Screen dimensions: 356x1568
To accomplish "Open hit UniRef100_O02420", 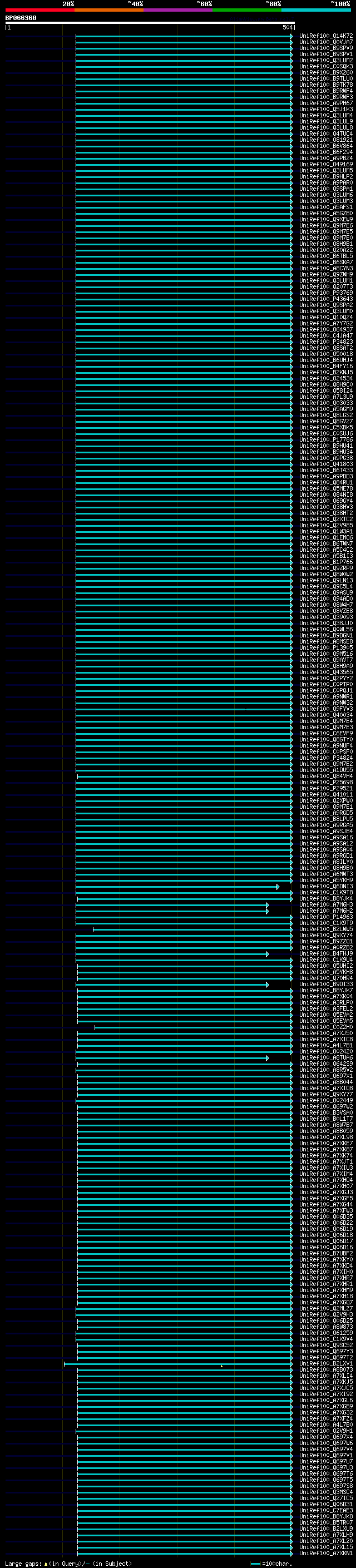I will point(326,1051).
